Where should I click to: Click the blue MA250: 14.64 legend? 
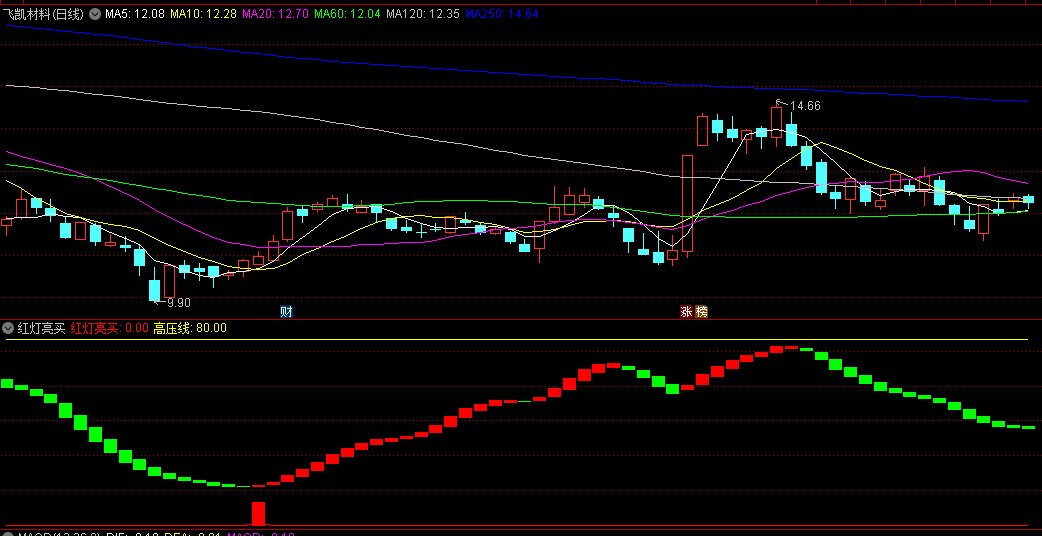(x=502, y=13)
